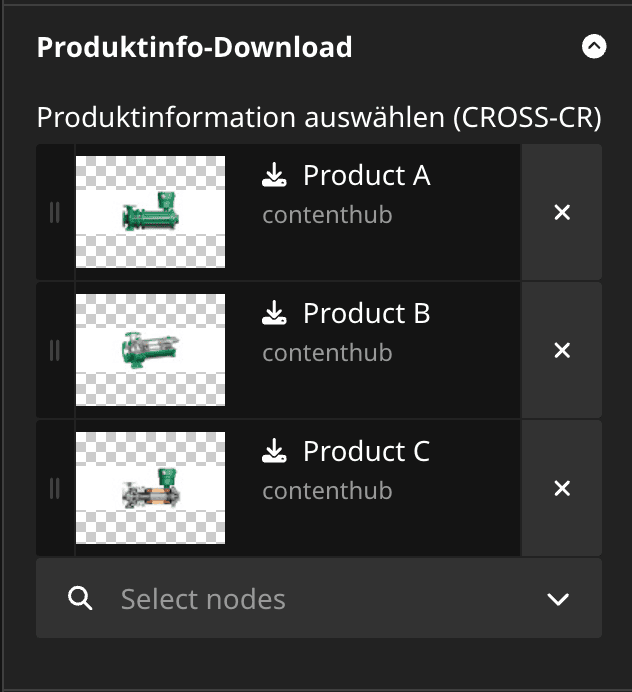The height and width of the screenshot is (692, 632).
Task: Click the download icon beside Product C
Action: pos(274,451)
